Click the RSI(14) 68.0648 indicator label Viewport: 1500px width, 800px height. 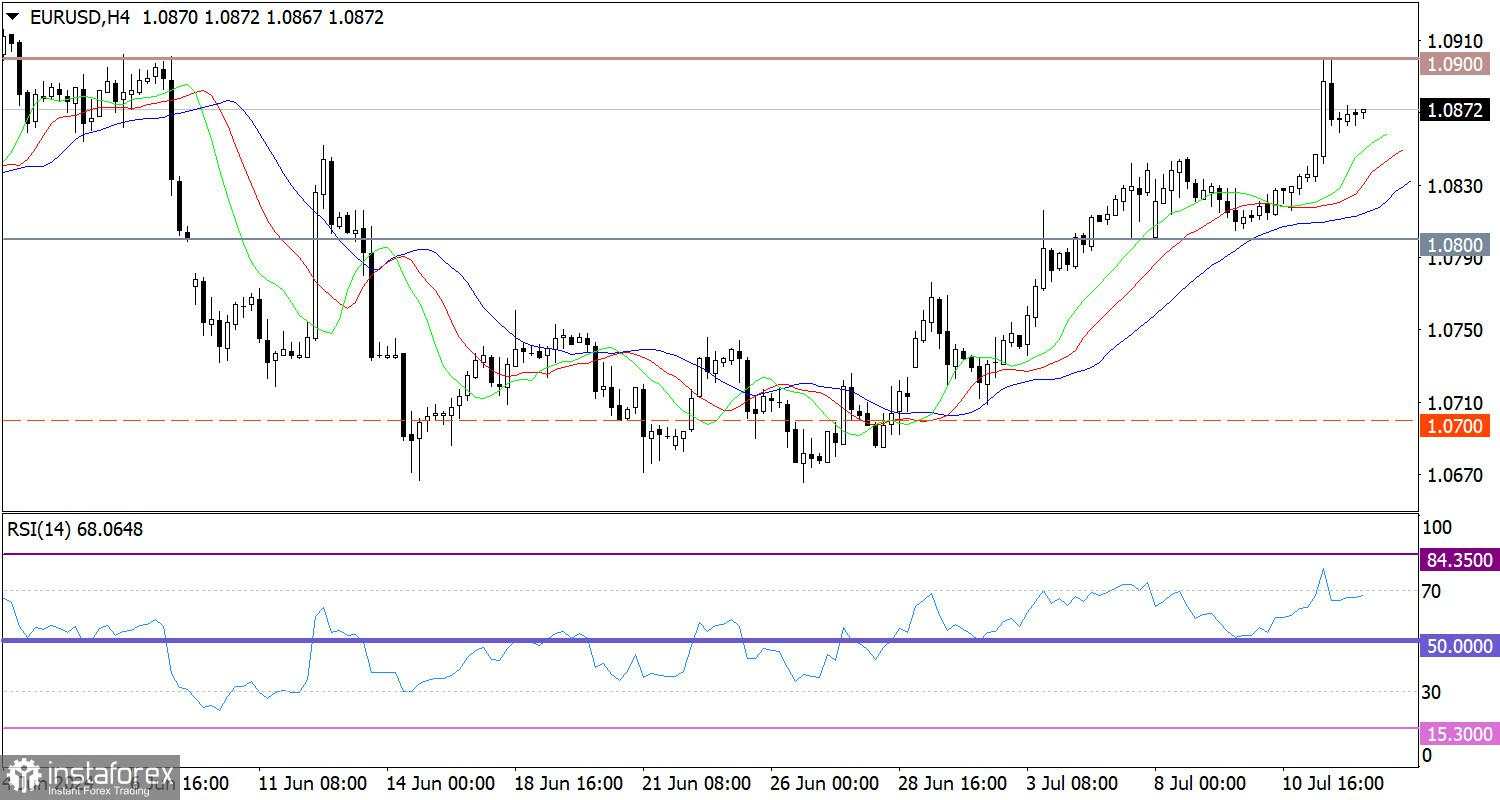75,529
